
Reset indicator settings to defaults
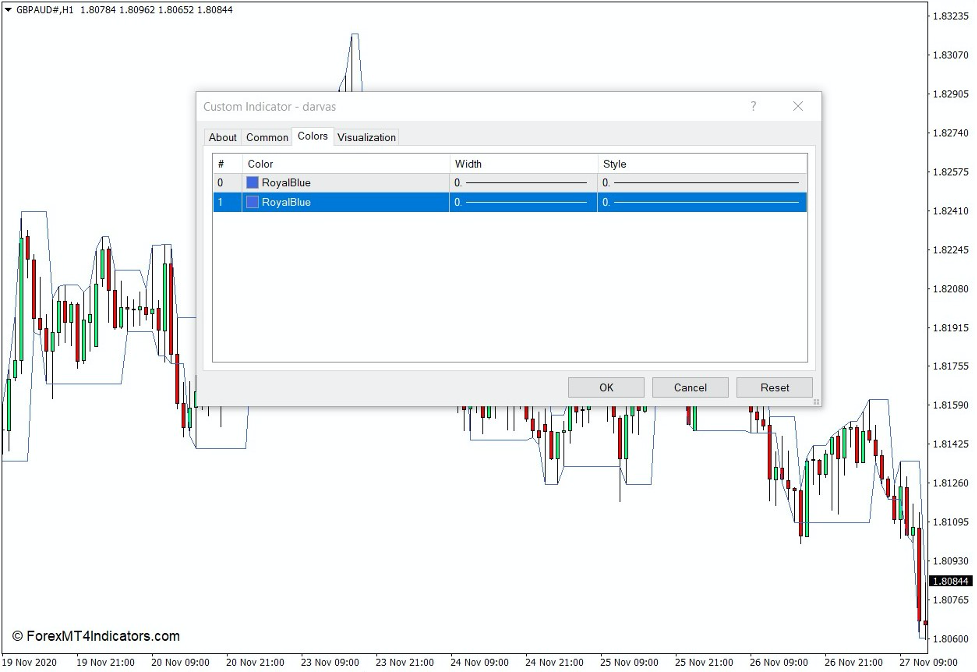click(774, 387)
